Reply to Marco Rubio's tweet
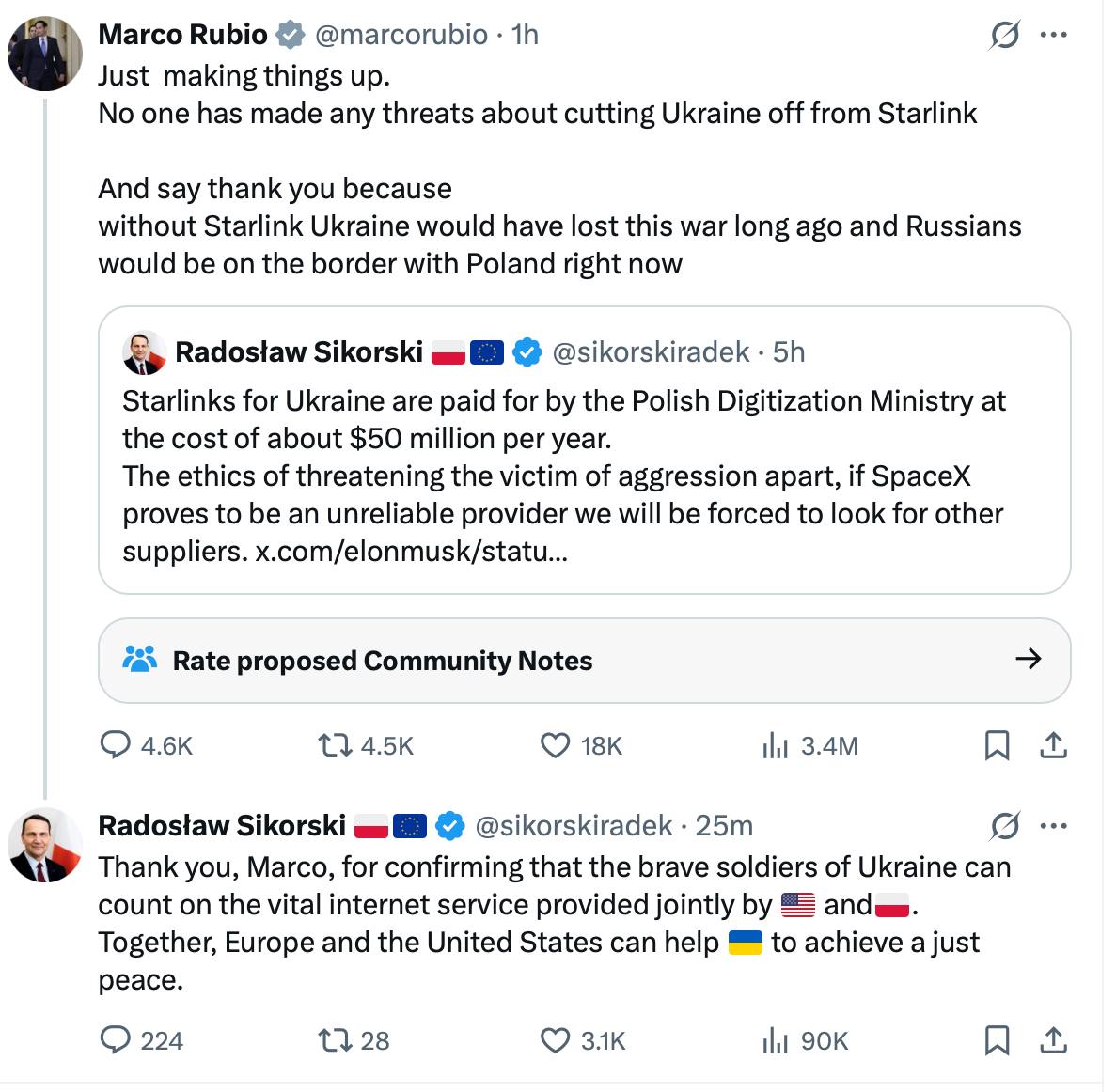The height and width of the screenshot is (1092, 1116). pos(116,745)
